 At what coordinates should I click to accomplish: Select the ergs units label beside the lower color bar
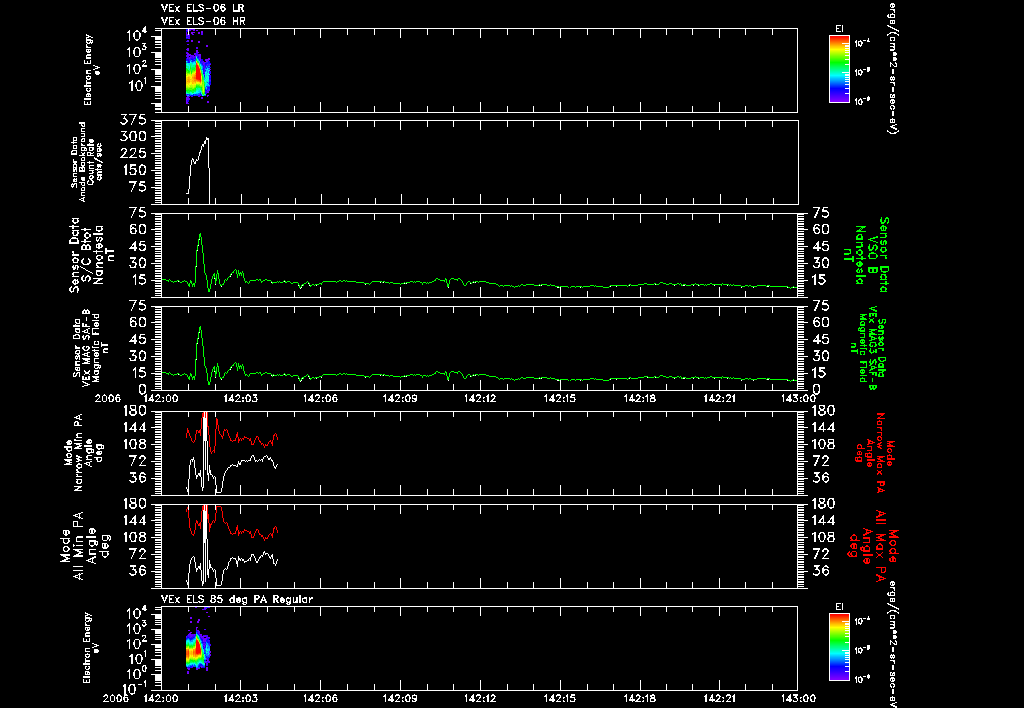point(892,643)
